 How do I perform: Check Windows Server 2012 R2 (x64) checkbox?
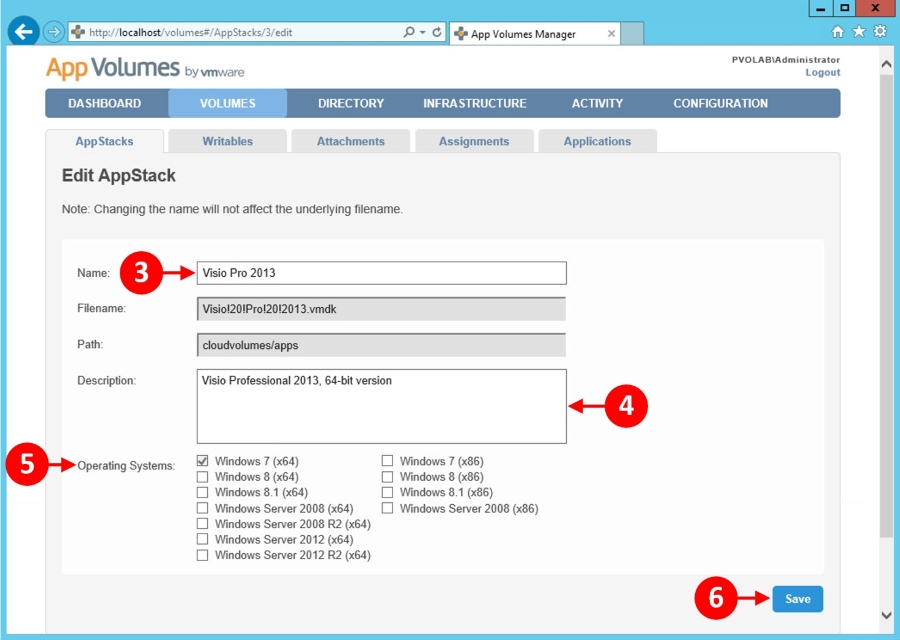point(202,555)
